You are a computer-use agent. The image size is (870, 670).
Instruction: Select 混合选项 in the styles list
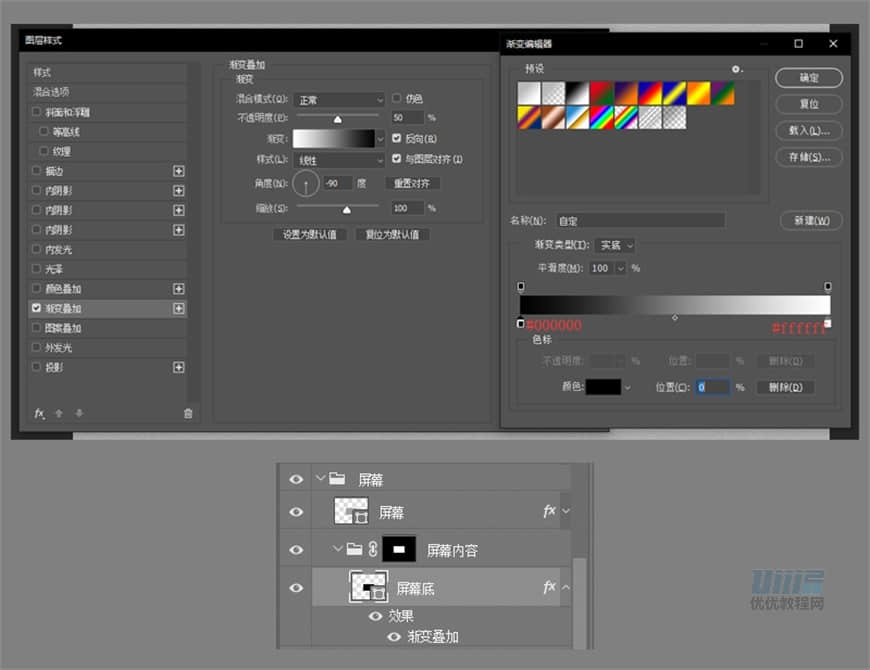coord(52,92)
